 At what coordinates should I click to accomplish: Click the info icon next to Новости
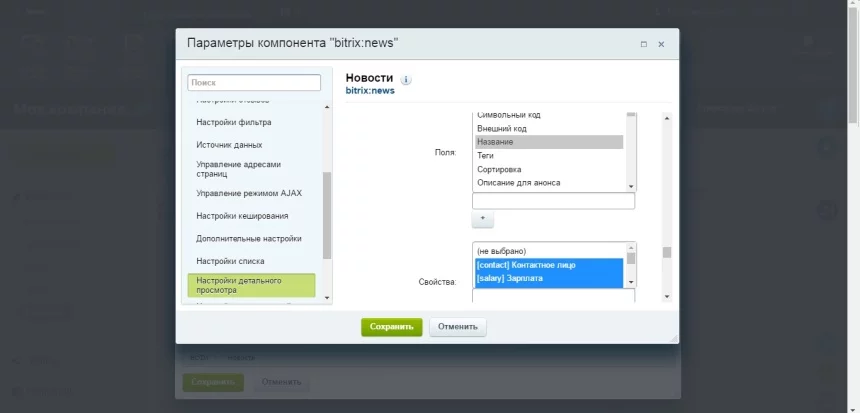tap(406, 79)
